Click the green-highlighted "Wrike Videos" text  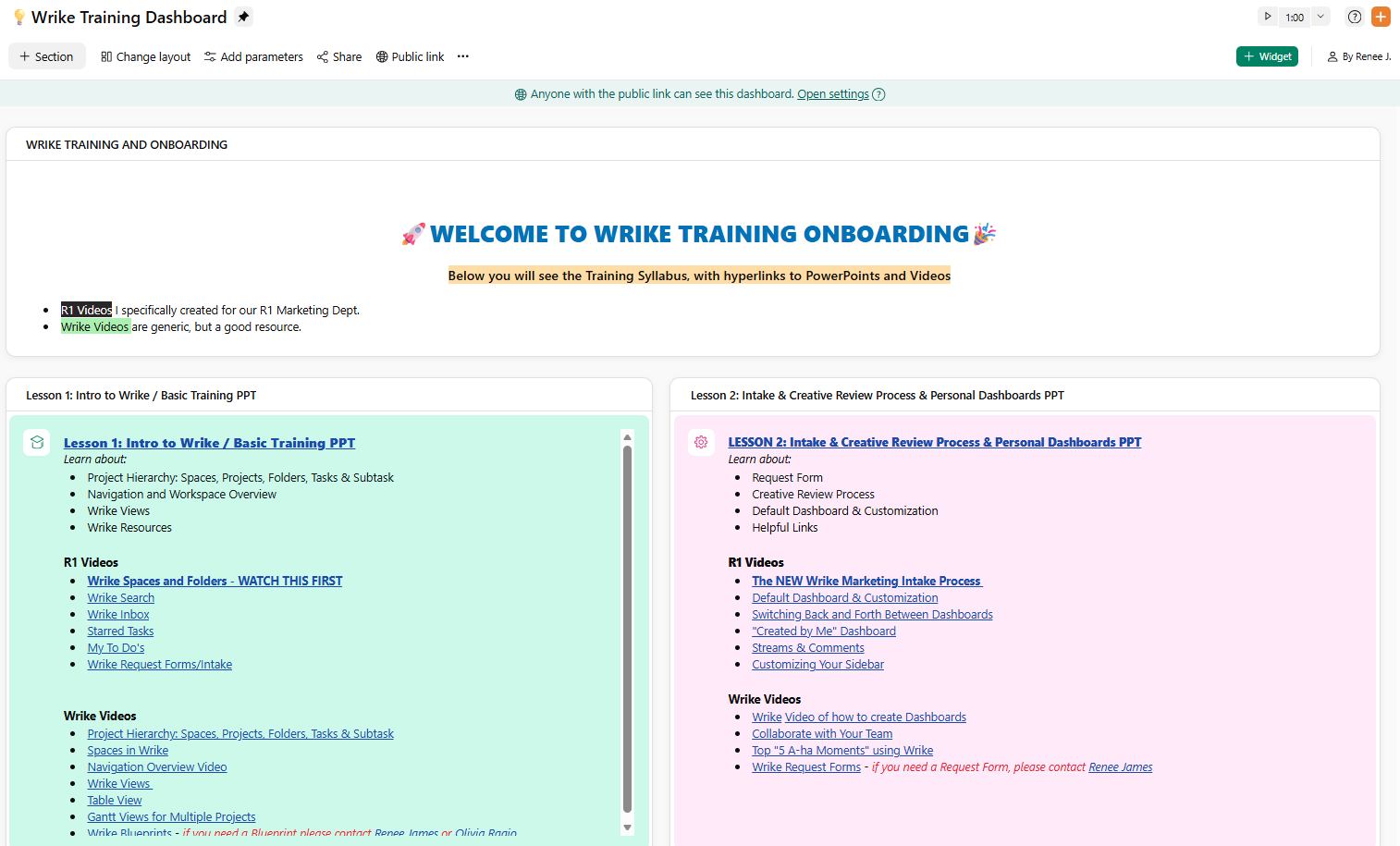point(95,326)
